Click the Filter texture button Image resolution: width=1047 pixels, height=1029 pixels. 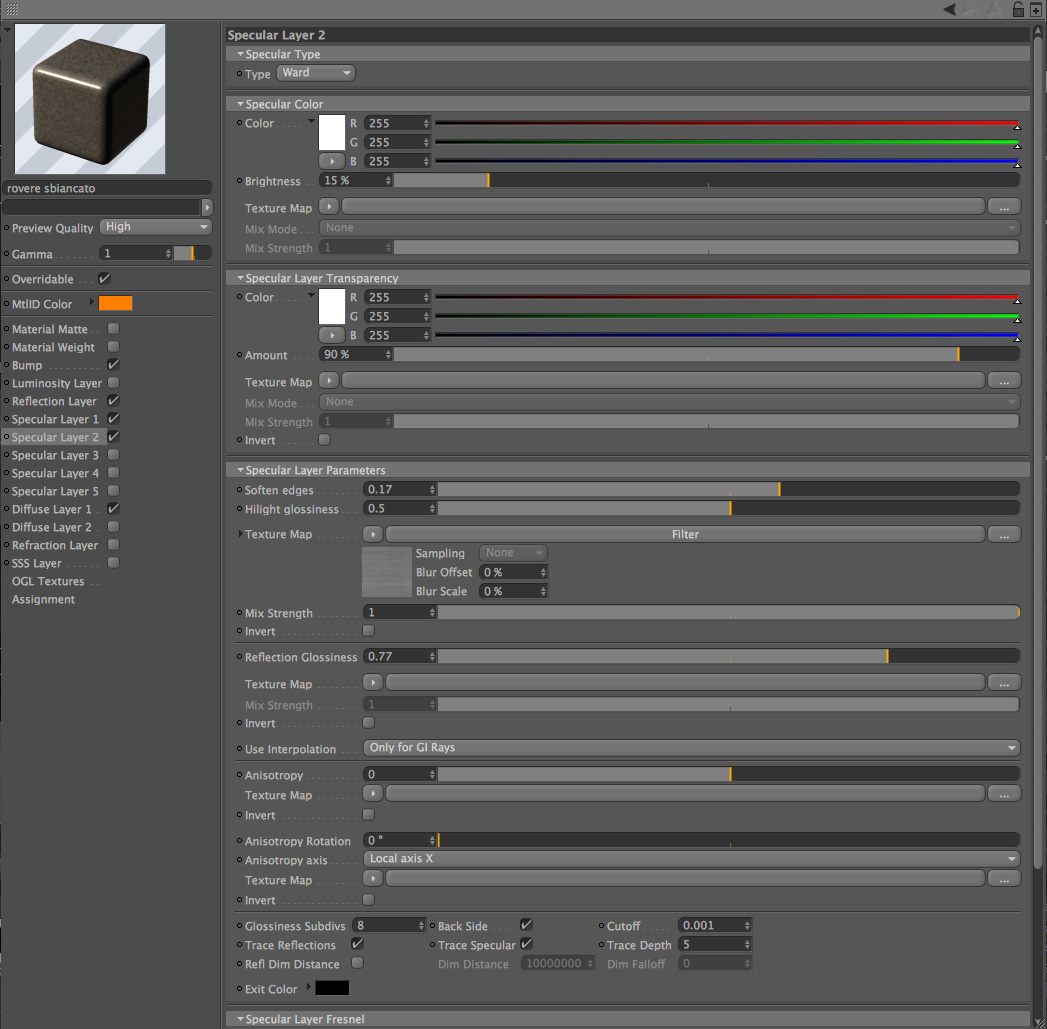[685, 534]
